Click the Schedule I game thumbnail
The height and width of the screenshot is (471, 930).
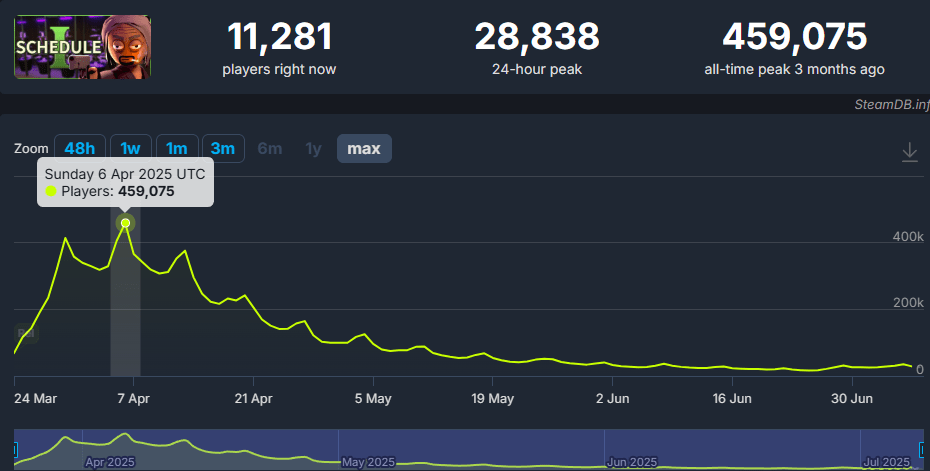click(82, 47)
